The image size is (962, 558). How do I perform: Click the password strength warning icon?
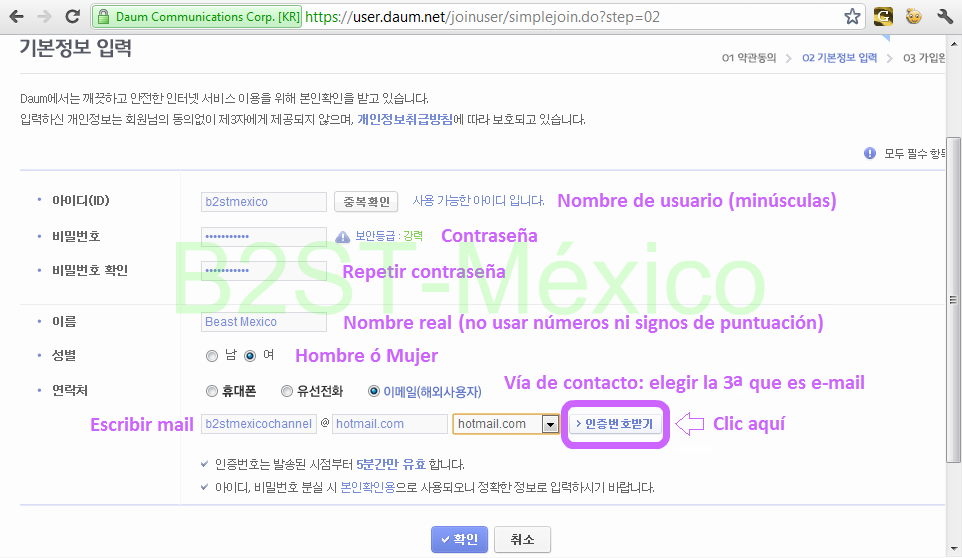(x=342, y=237)
